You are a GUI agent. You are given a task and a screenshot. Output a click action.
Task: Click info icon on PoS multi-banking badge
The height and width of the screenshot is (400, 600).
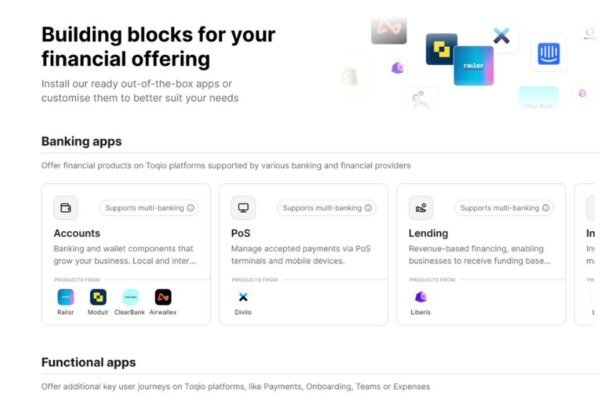coord(368,208)
